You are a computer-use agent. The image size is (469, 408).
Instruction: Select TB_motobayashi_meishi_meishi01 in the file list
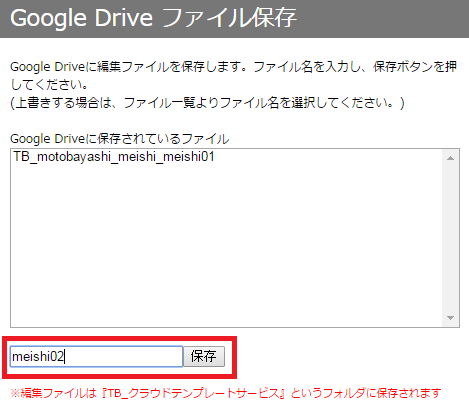point(114,156)
